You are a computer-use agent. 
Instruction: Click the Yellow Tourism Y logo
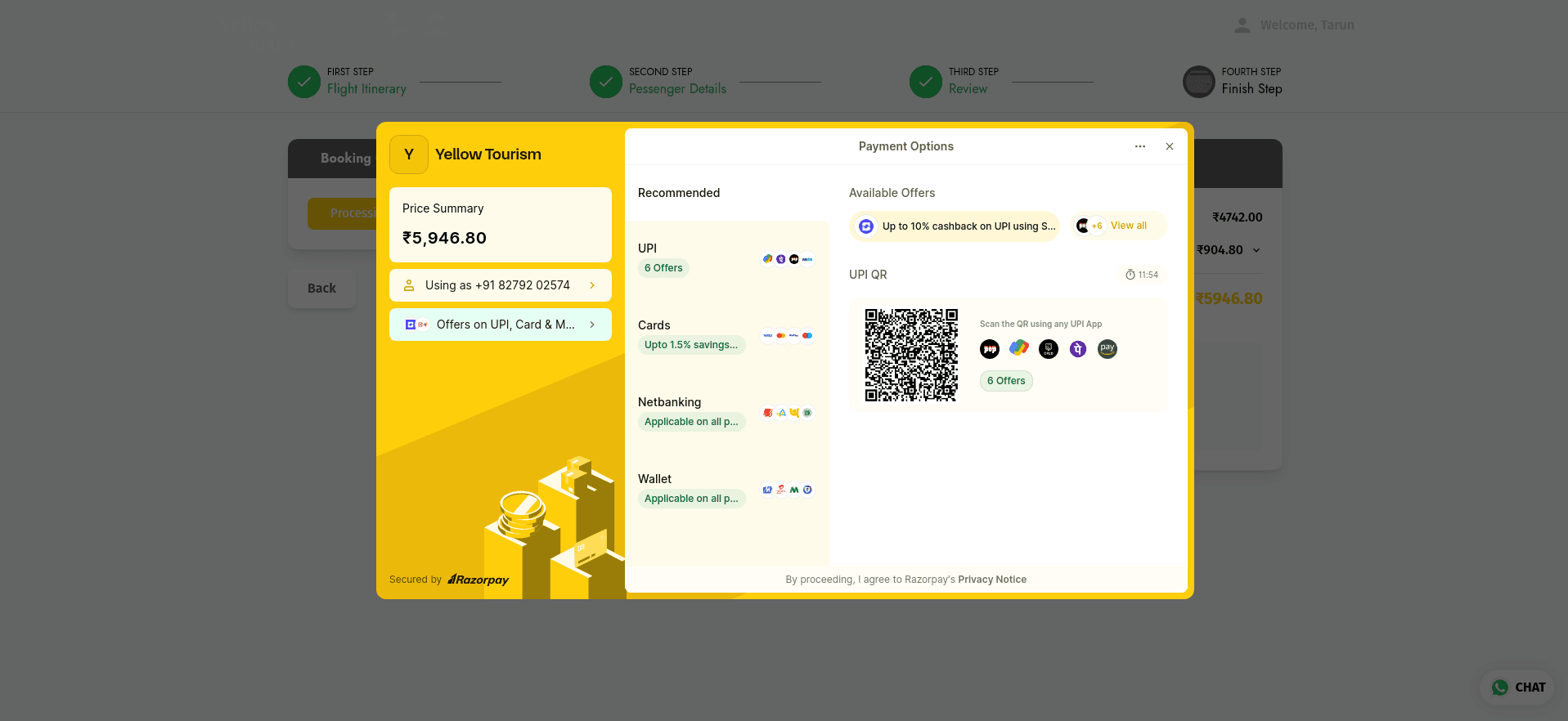(x=409, y=154)
